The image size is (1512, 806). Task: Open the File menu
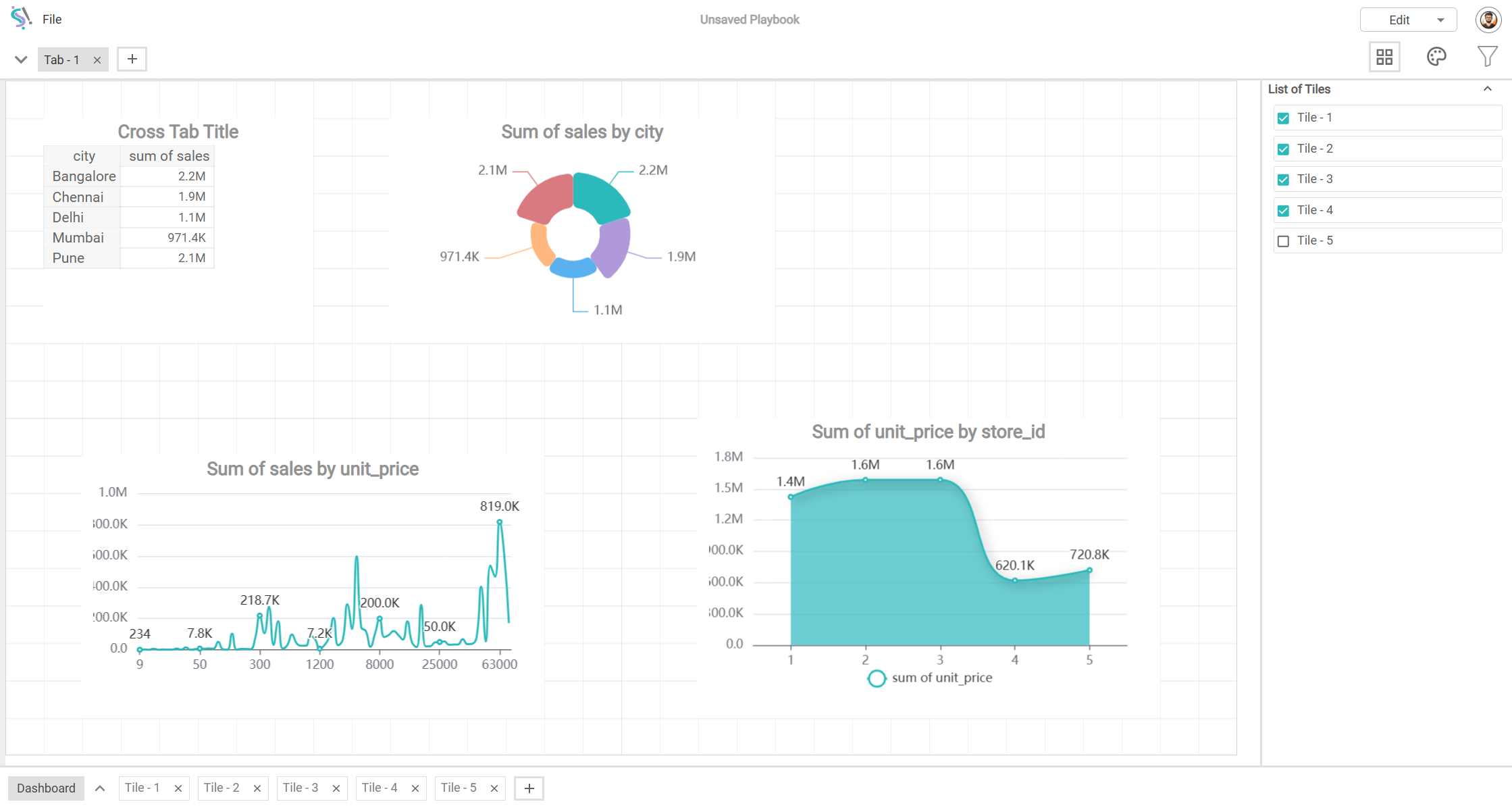[52, 20]
